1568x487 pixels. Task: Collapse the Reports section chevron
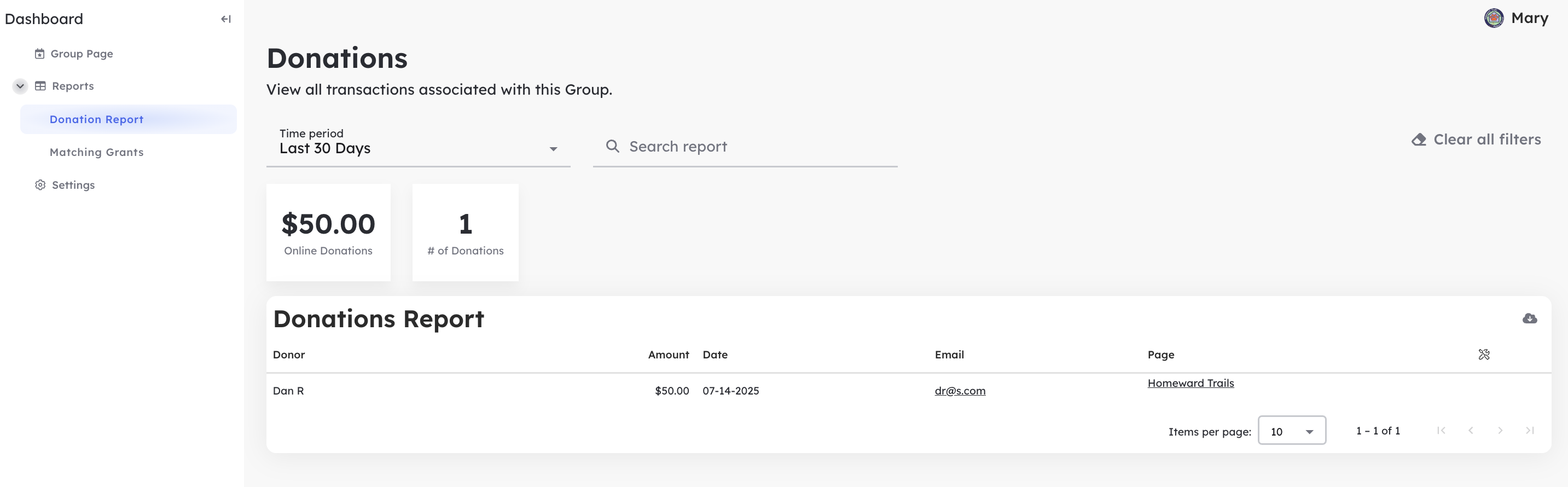pos(20,86)
